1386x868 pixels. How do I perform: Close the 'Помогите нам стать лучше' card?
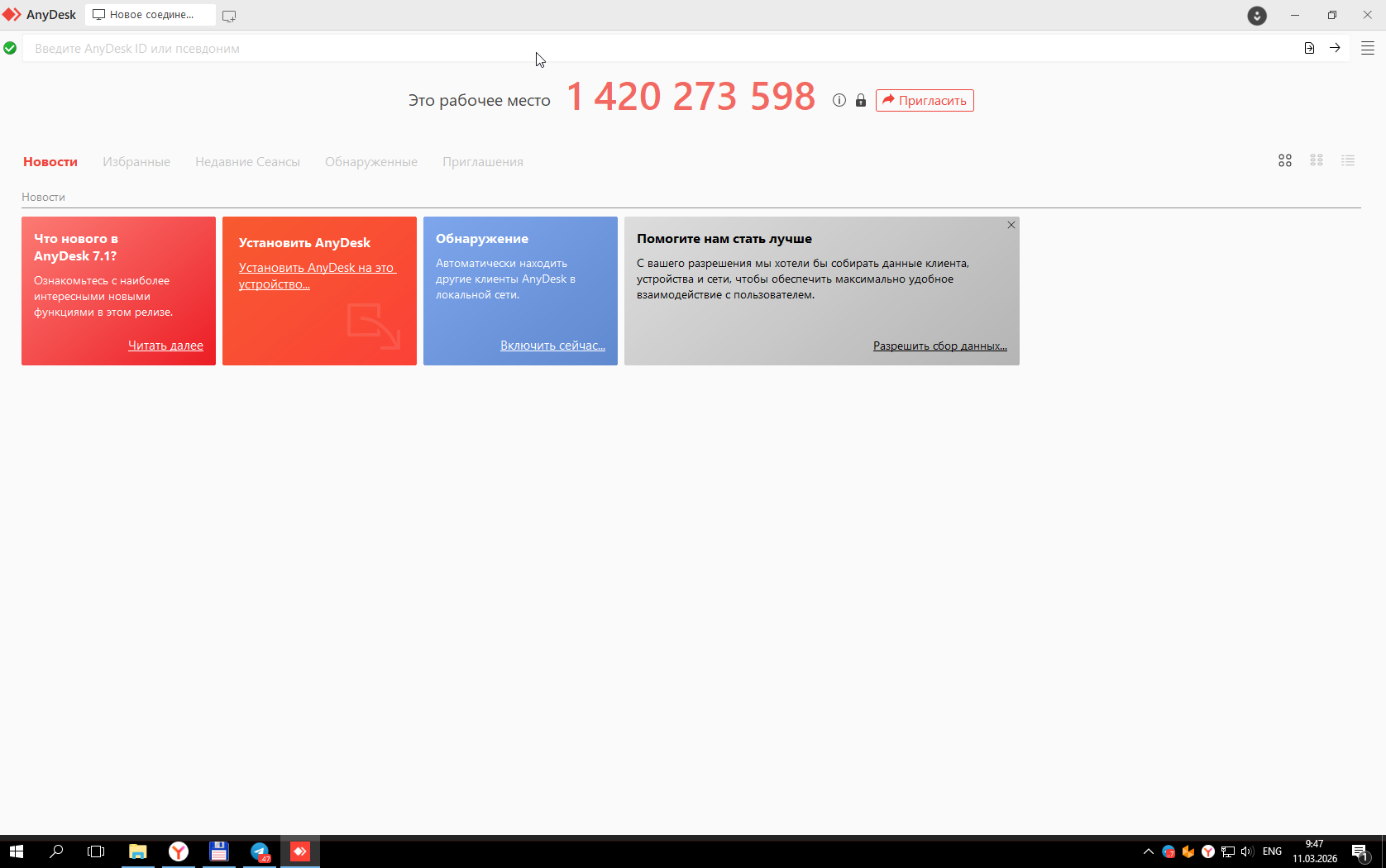pos(1011,225)
